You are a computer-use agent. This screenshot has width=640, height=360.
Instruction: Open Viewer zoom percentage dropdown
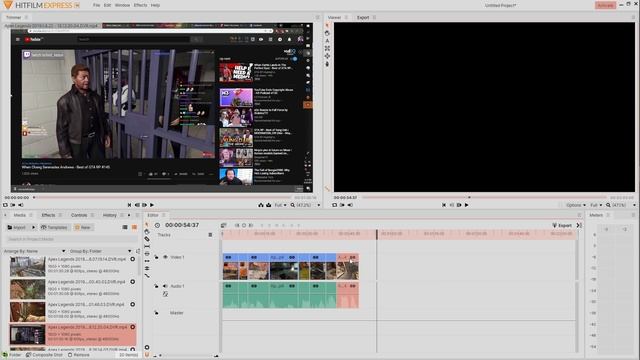[x=634, y=205]
